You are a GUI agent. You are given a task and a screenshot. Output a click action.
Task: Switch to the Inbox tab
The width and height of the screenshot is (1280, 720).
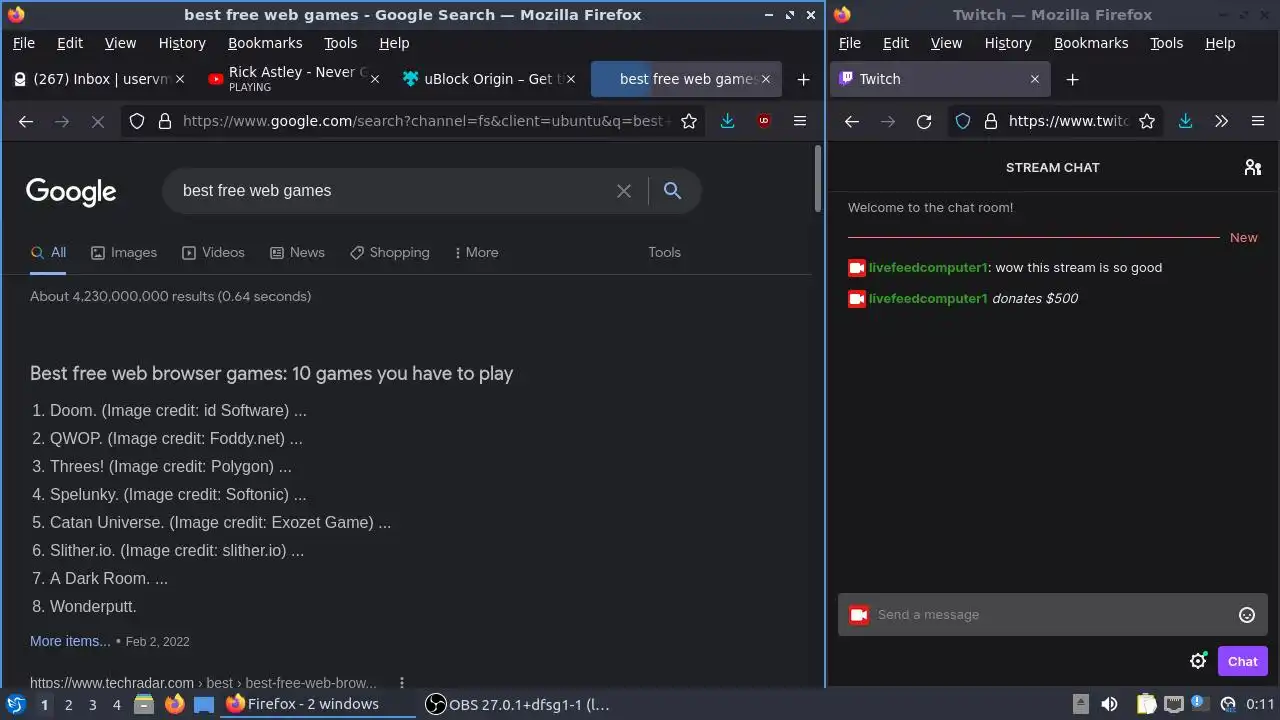[x=98, y=79]
